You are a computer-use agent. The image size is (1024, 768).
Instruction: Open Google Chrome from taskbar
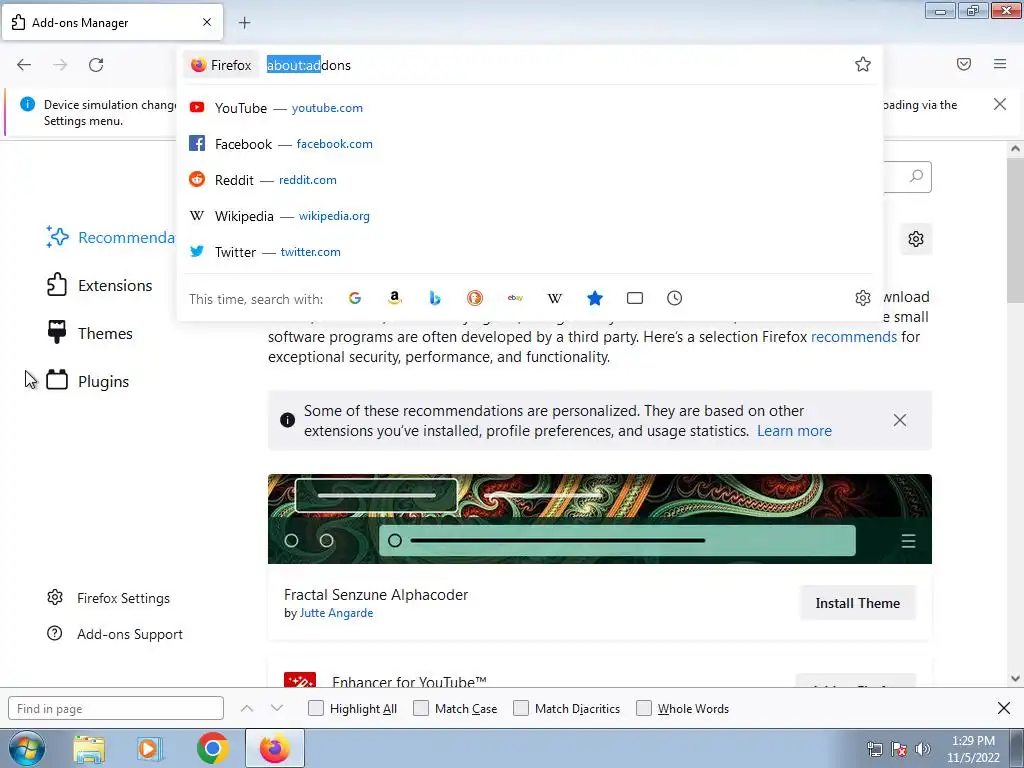[212, 748]
